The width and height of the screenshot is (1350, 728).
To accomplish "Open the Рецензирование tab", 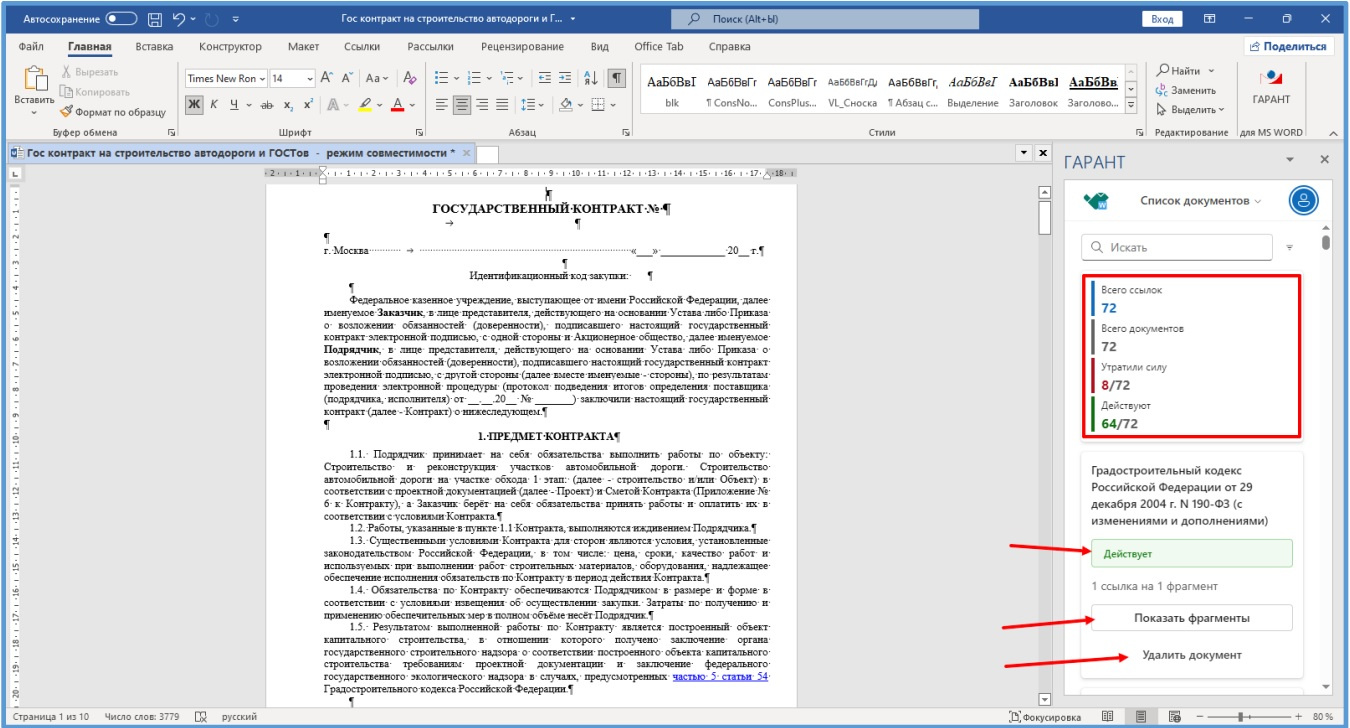I will point(521,47).
